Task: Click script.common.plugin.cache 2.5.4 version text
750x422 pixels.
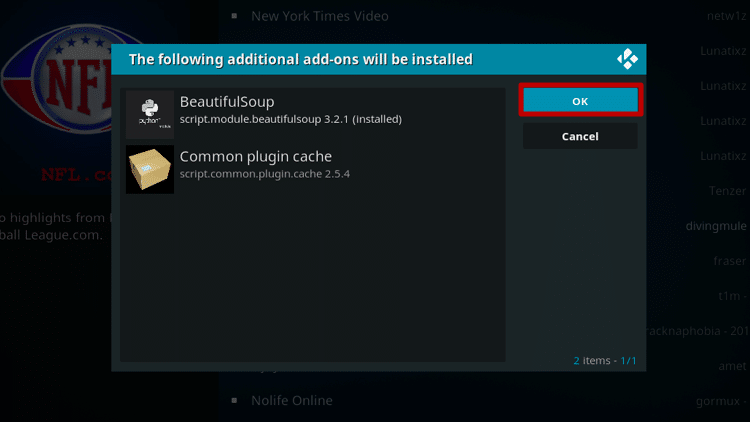Action: coord(265,174)
